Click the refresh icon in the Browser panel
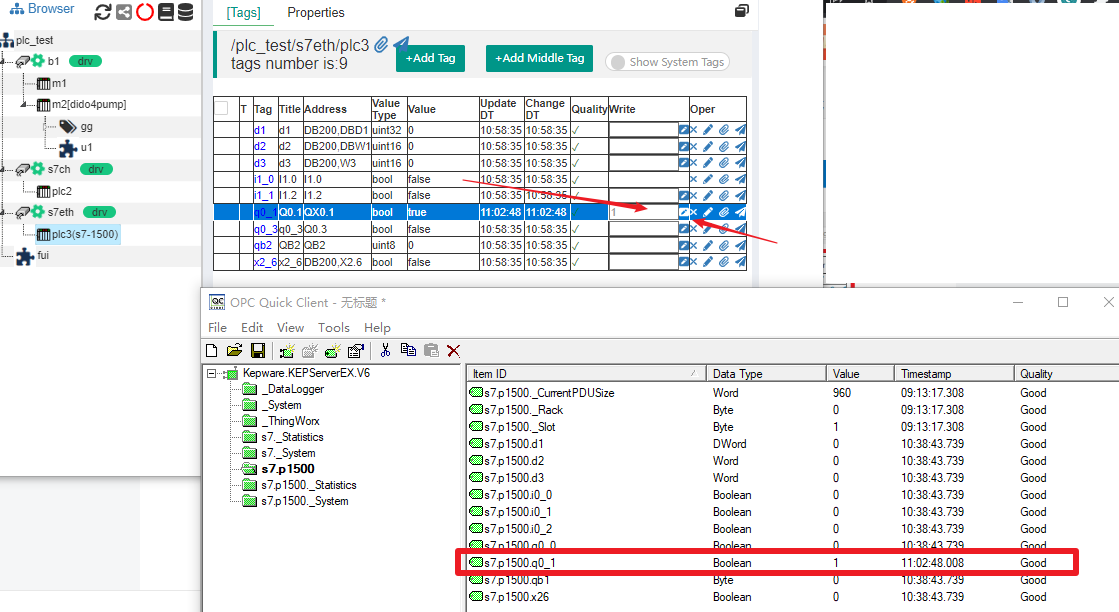Viewport: 1119px width, 612px height. (103, 12)
